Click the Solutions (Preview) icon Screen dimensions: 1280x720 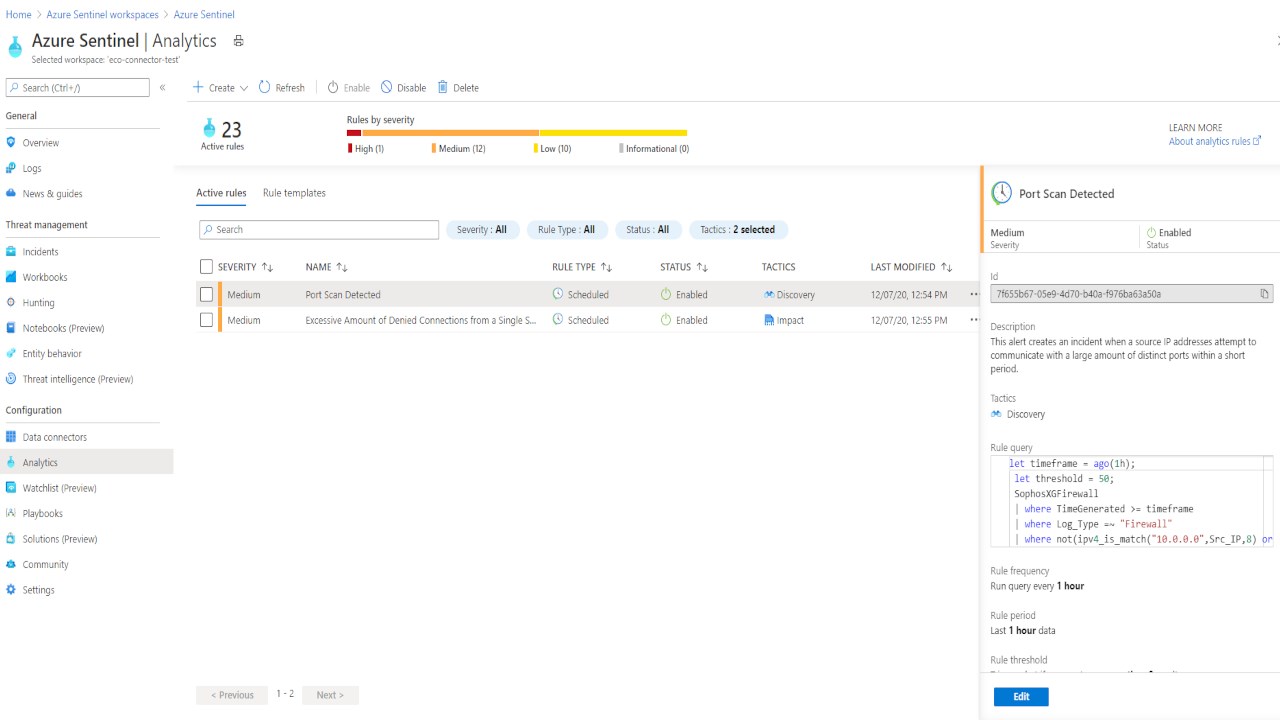(x=11, y=539)
